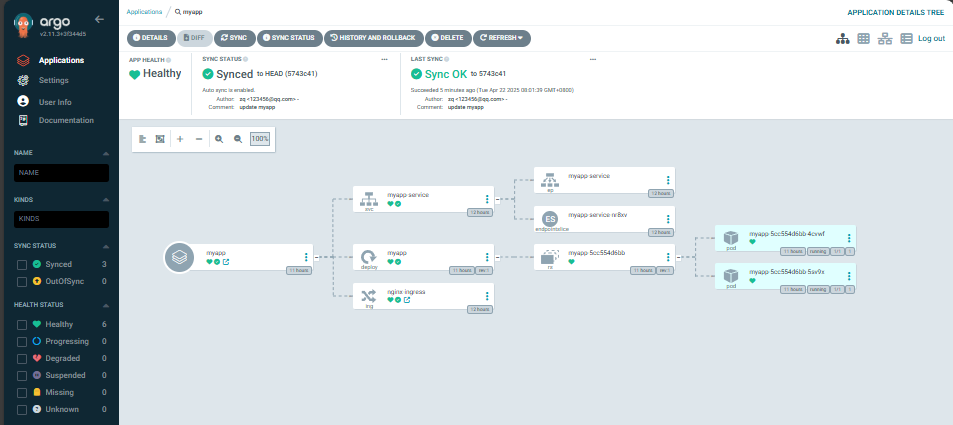953x425 pixels.
Task: Open the three-dot menu on the pod 4cvwf node
Action: click(849, 238)
